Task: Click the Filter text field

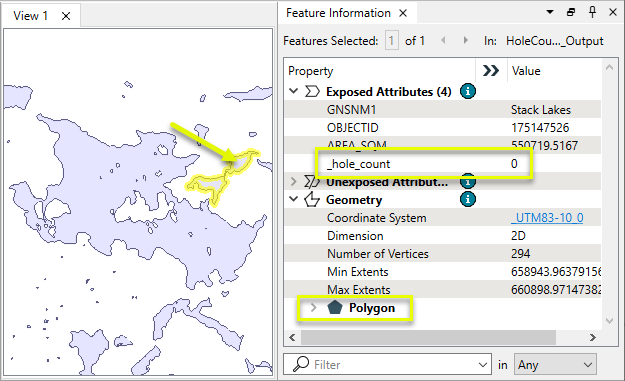Action: [394, 364]
